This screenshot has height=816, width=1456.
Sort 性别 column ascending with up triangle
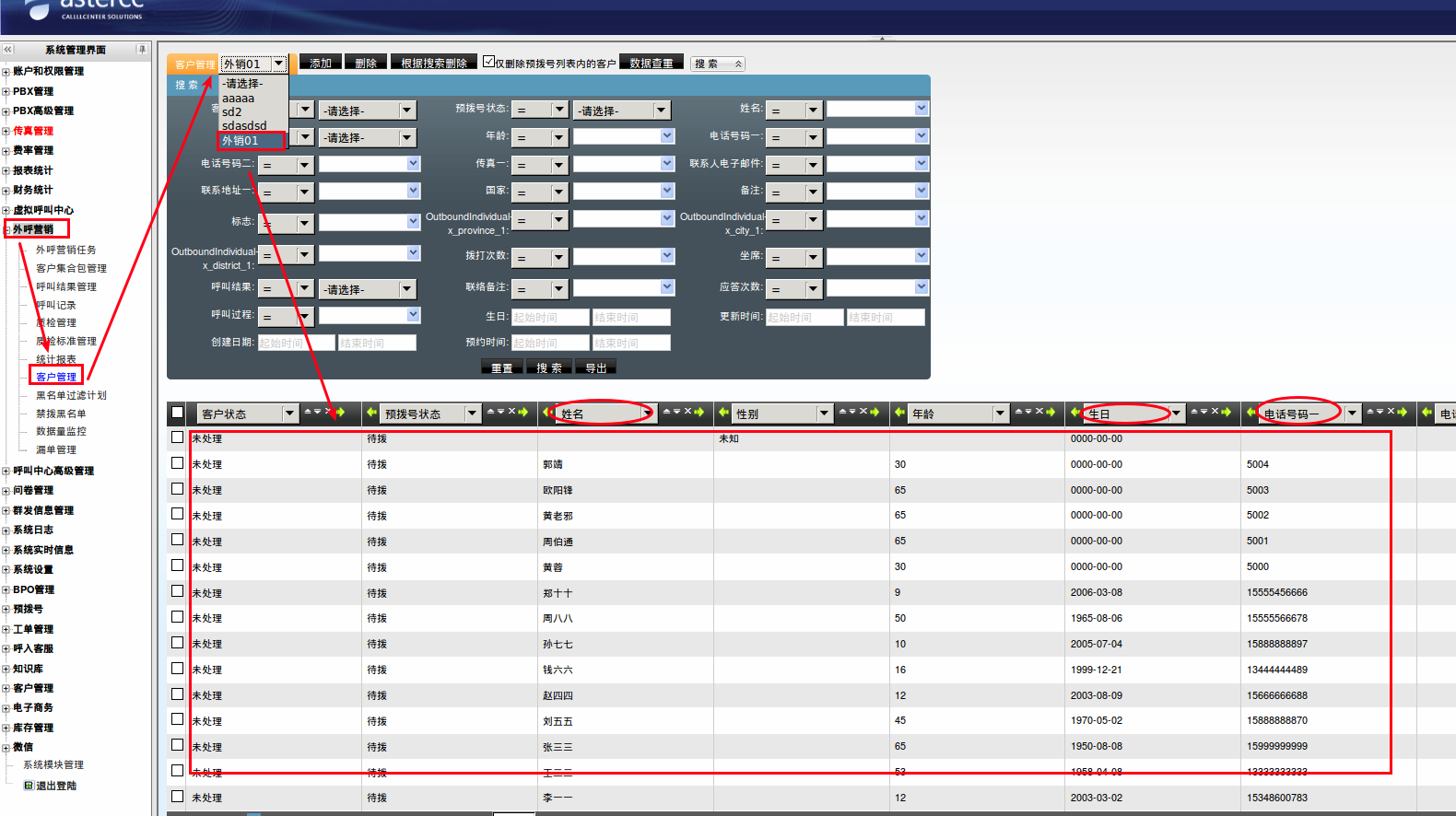tap(842, 412)
